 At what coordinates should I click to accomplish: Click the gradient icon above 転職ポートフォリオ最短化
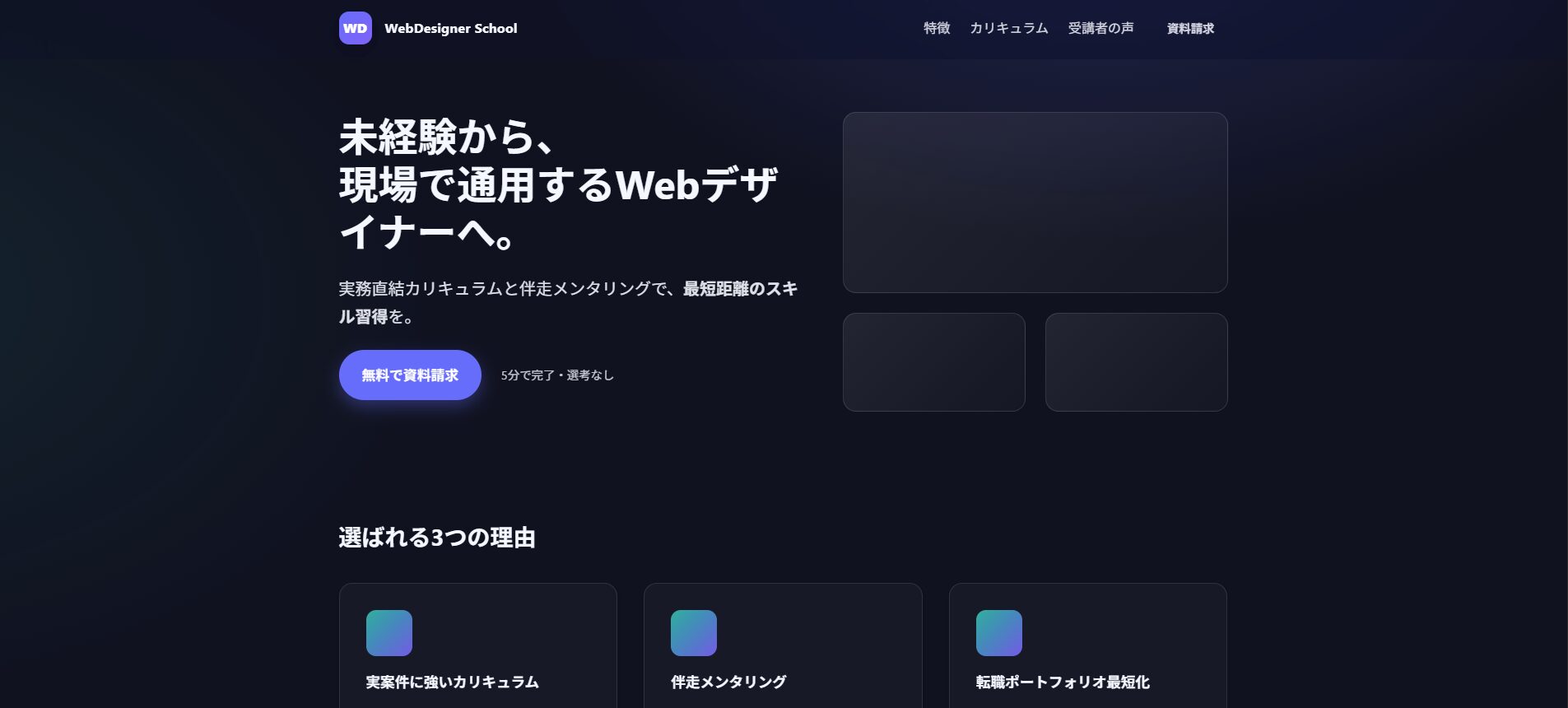tap(999, 633)
